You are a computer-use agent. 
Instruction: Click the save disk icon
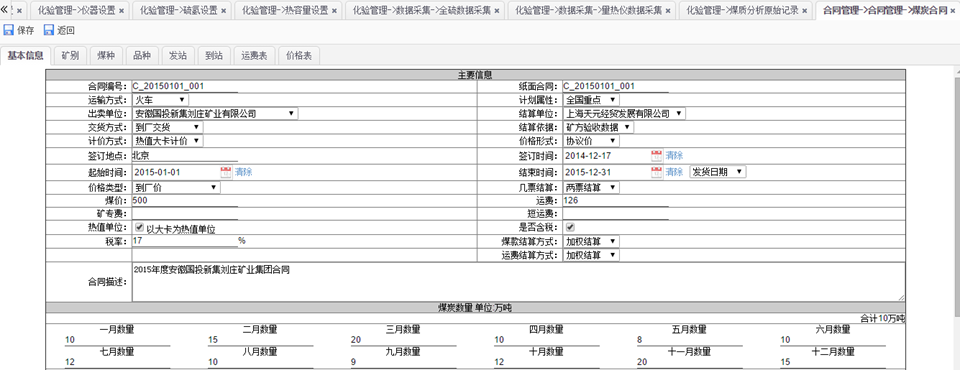pyautogui.click(x=9, y=30)
